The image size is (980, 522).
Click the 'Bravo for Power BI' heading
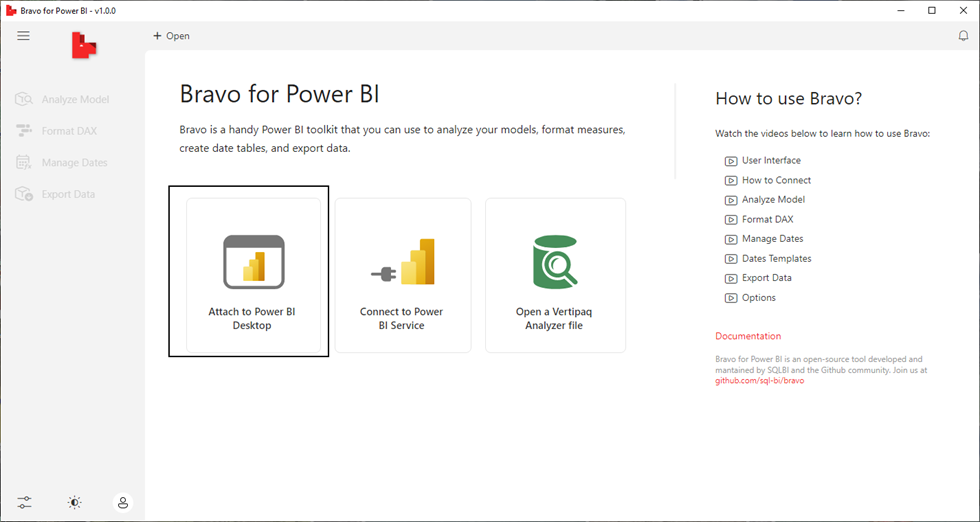pos(279,94)
